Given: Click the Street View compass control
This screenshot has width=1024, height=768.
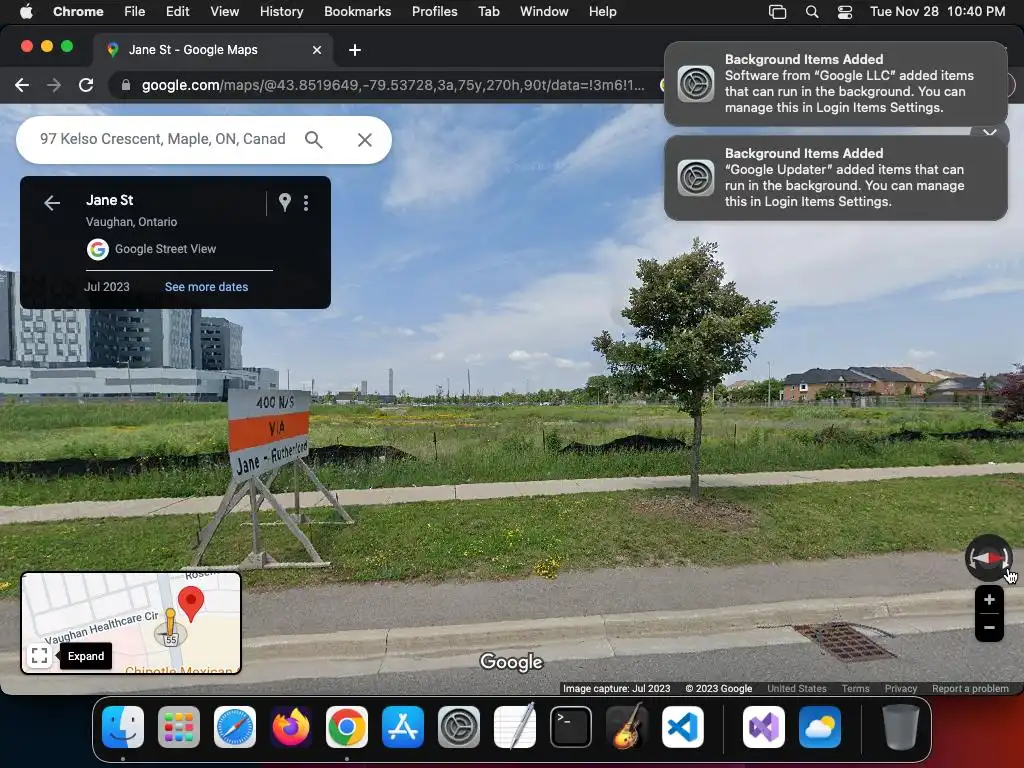Looking at the screenshot, I should tap(988, 558).
